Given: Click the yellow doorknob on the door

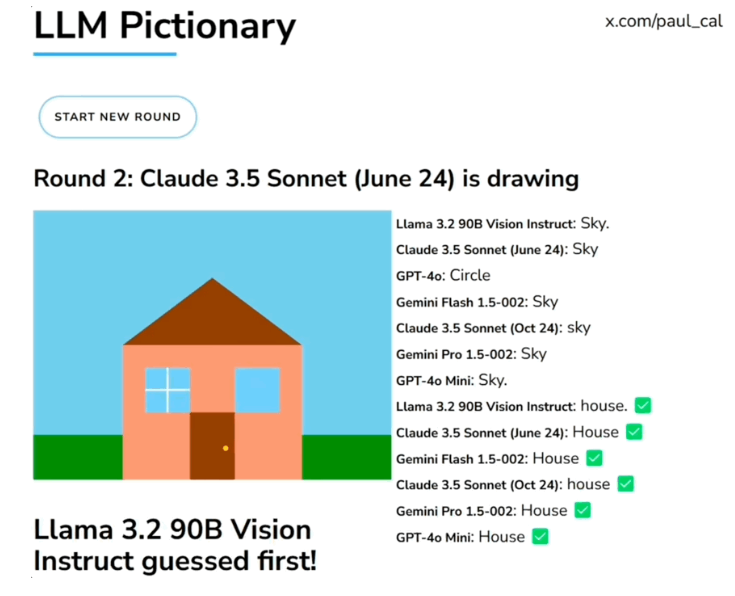Looking at the screenshot, I should click(x=226, y=448).
